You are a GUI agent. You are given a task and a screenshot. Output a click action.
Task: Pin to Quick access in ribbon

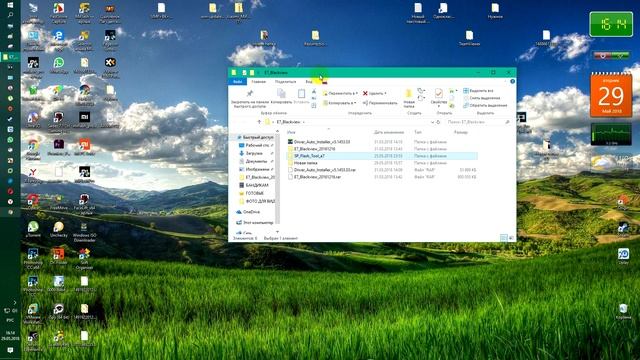(250, 98)
